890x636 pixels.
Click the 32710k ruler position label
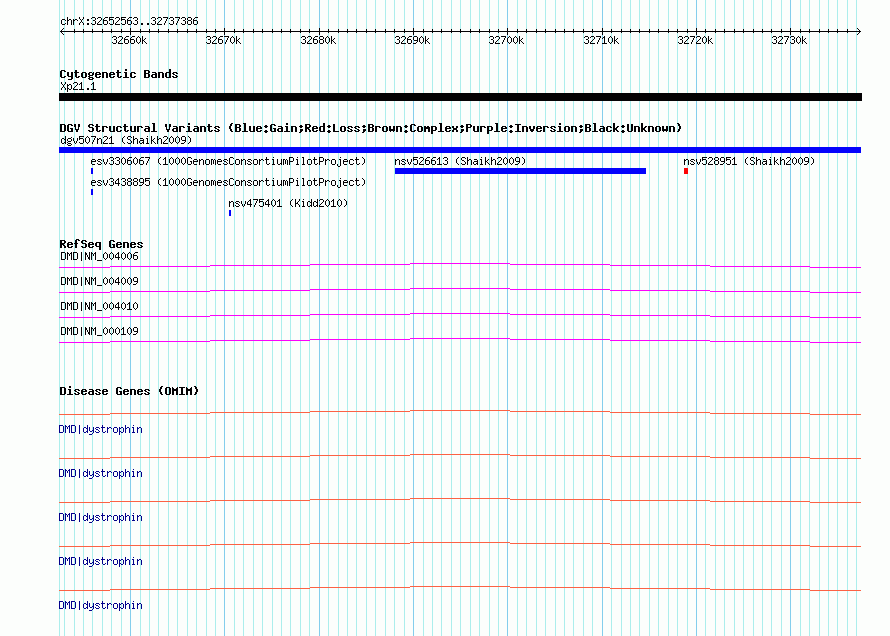(601, 40)
